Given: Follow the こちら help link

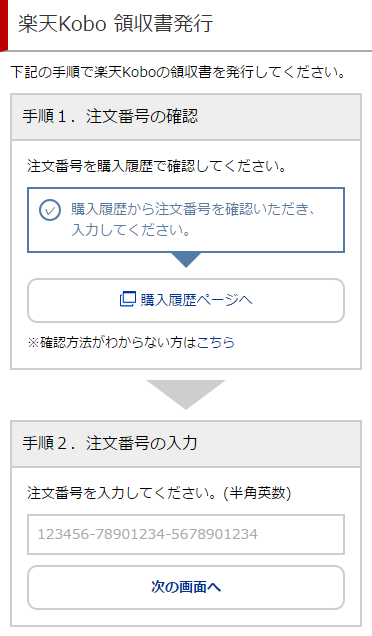Looking at the screenshot, I should pyautogui.click(x=215, y=343).
